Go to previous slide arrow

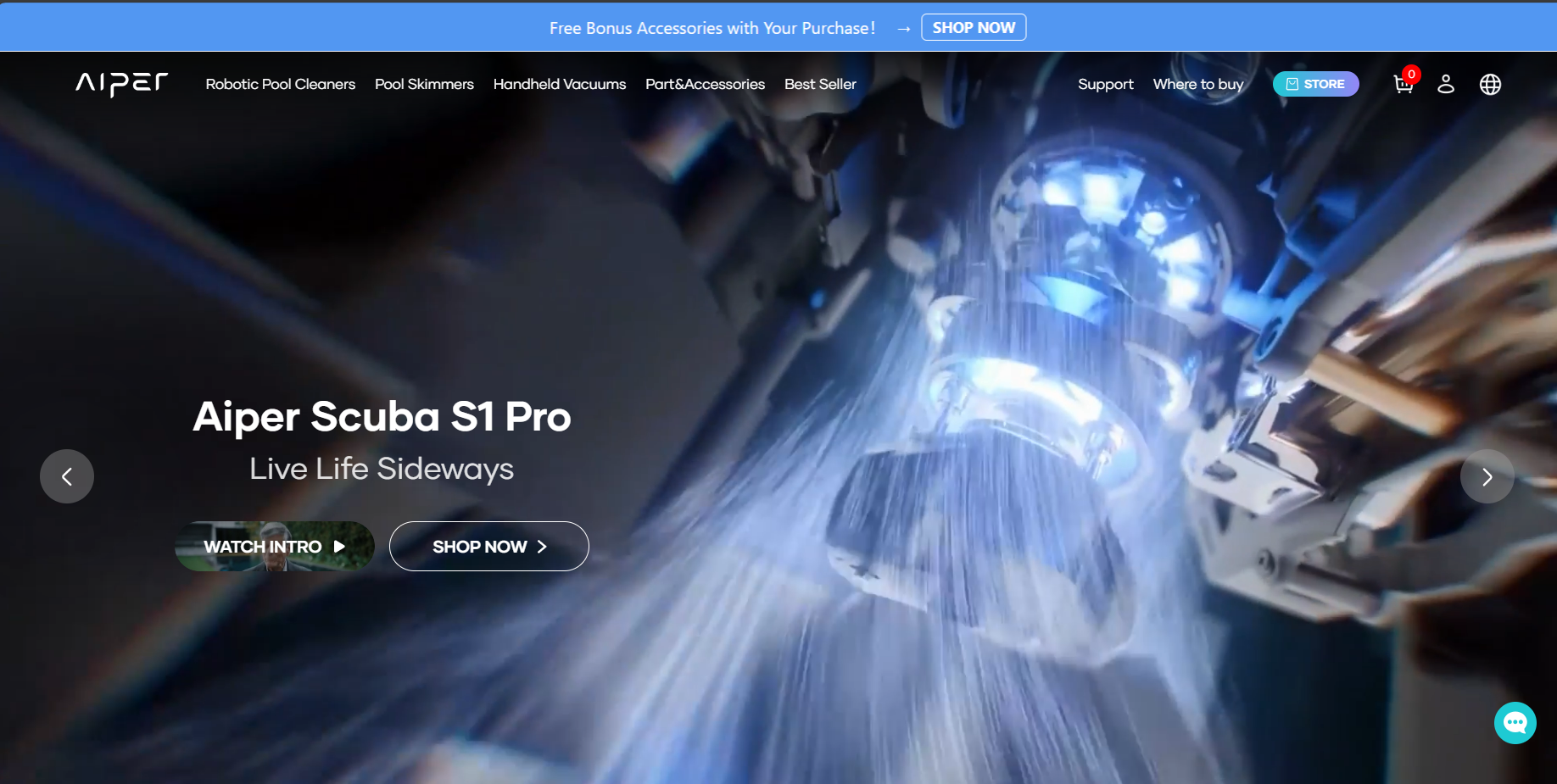[67, 476]
